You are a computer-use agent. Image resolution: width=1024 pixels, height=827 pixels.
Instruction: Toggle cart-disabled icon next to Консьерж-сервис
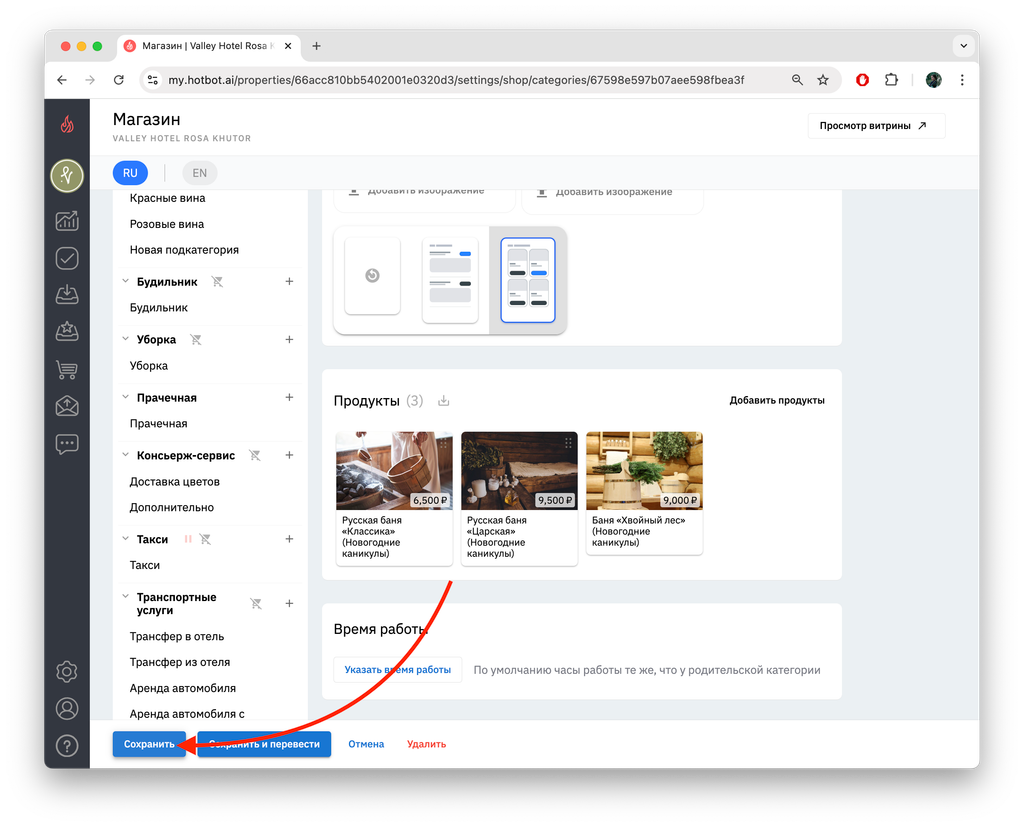[x=255, y=455]
